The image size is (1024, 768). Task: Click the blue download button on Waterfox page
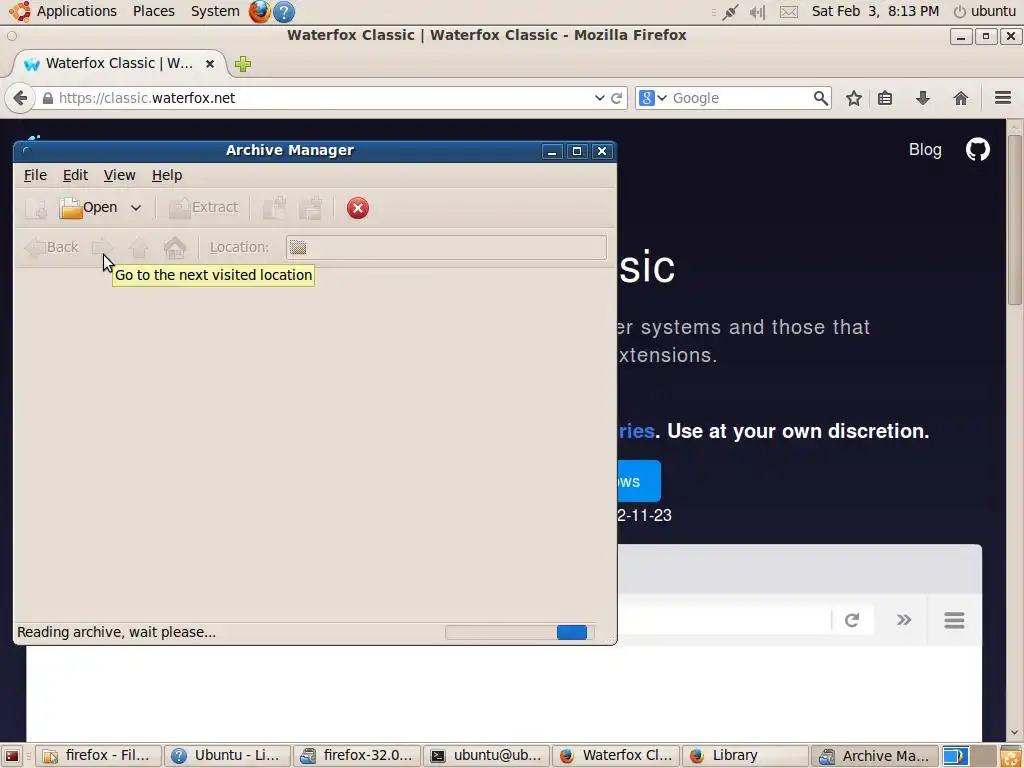pos(639,481)
